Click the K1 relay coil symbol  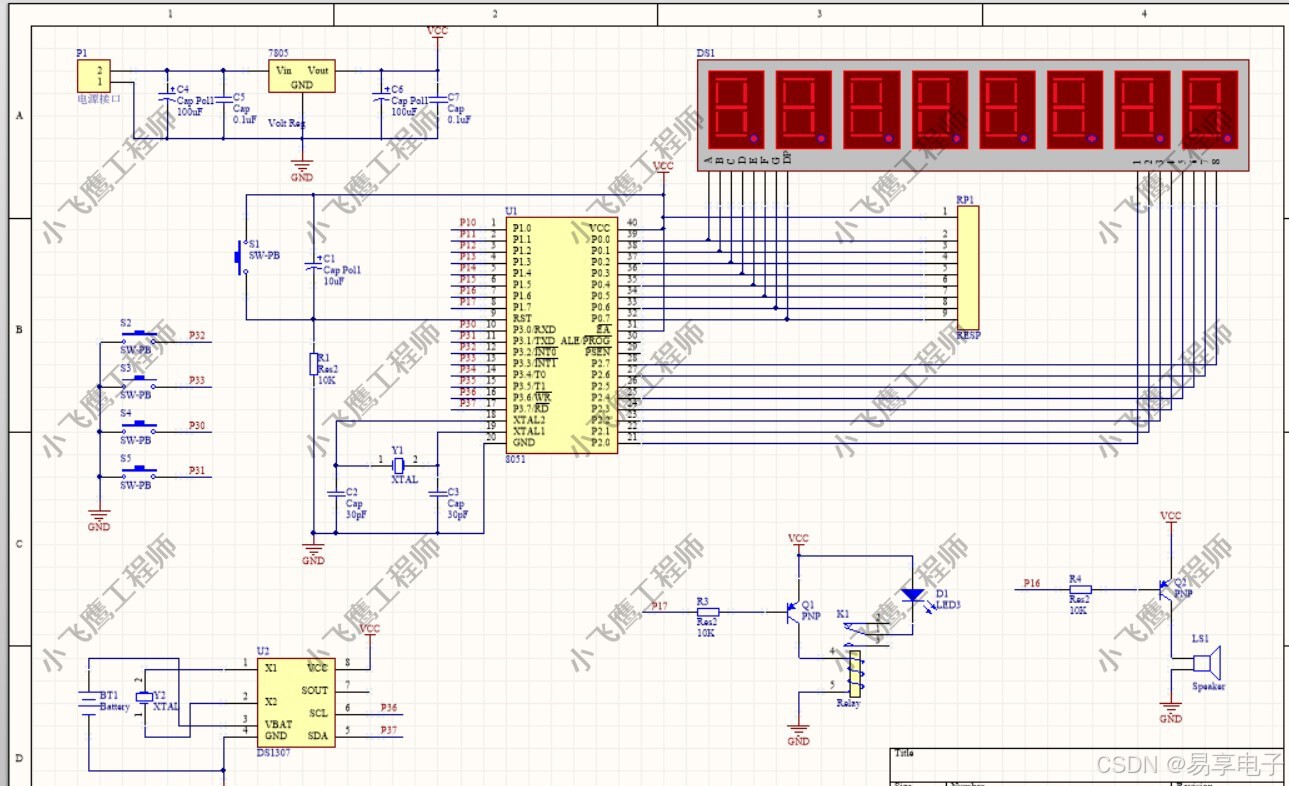tap(855, 674)
